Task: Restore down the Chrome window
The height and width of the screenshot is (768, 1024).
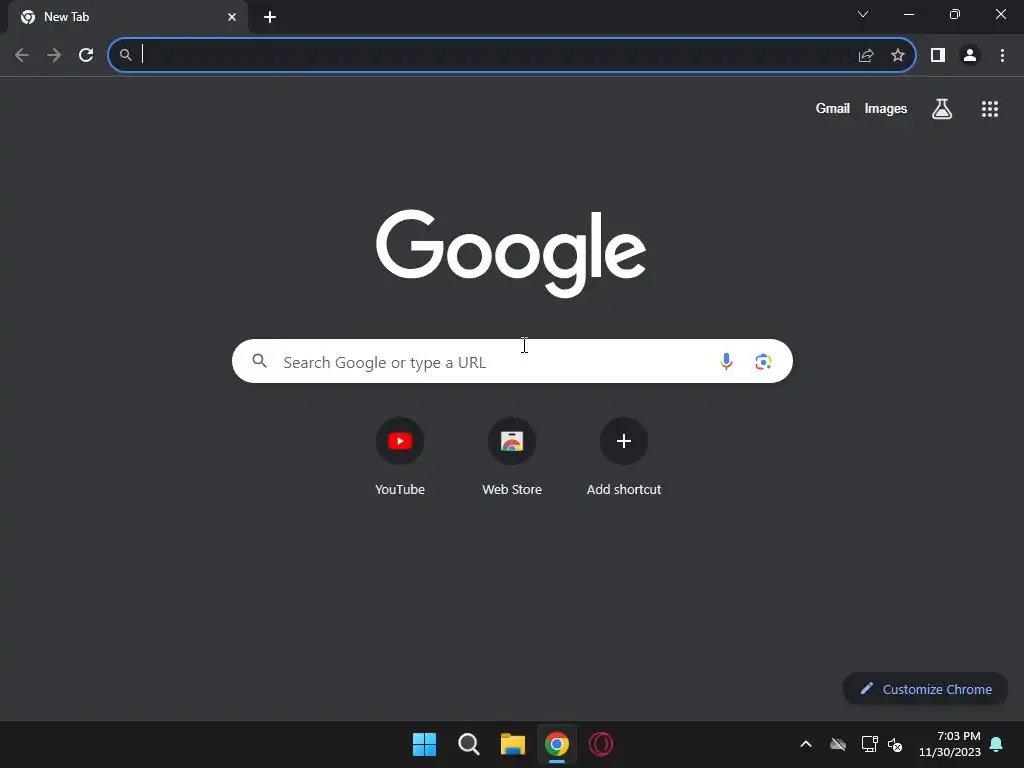Action: click(x=955, y=14)
